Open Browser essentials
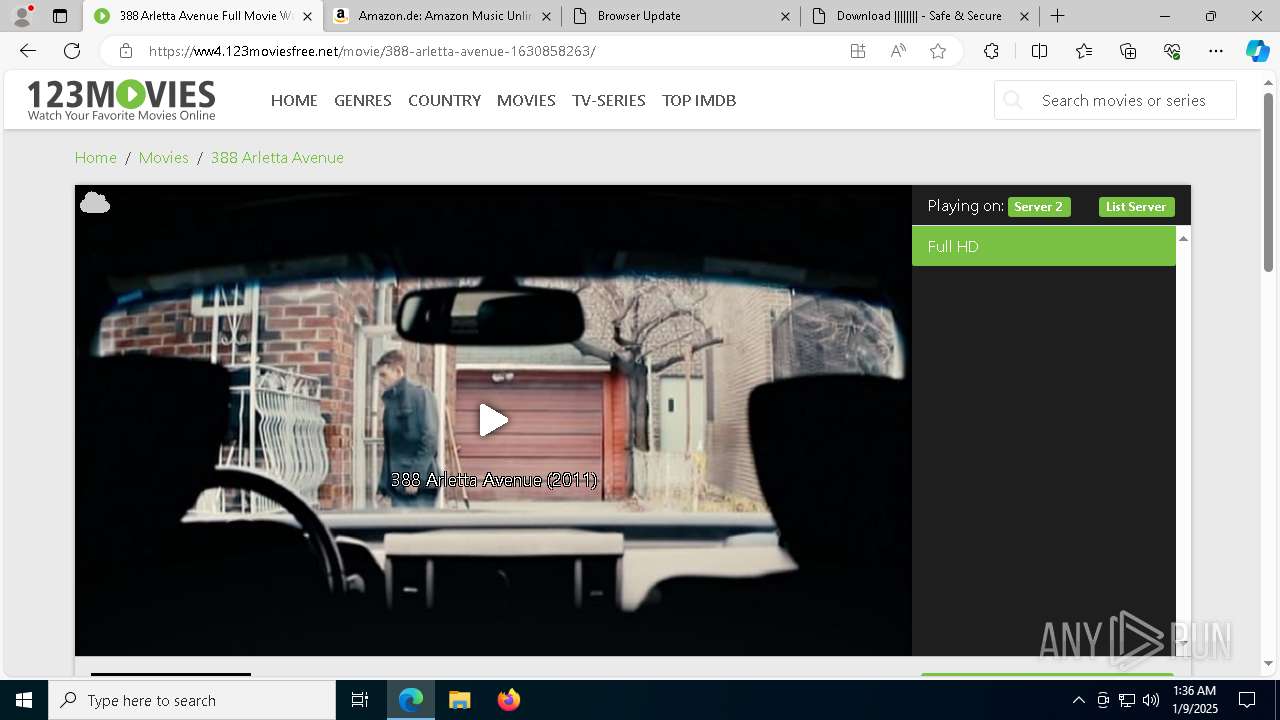 pyautogui.click(x=1172, y=51)
